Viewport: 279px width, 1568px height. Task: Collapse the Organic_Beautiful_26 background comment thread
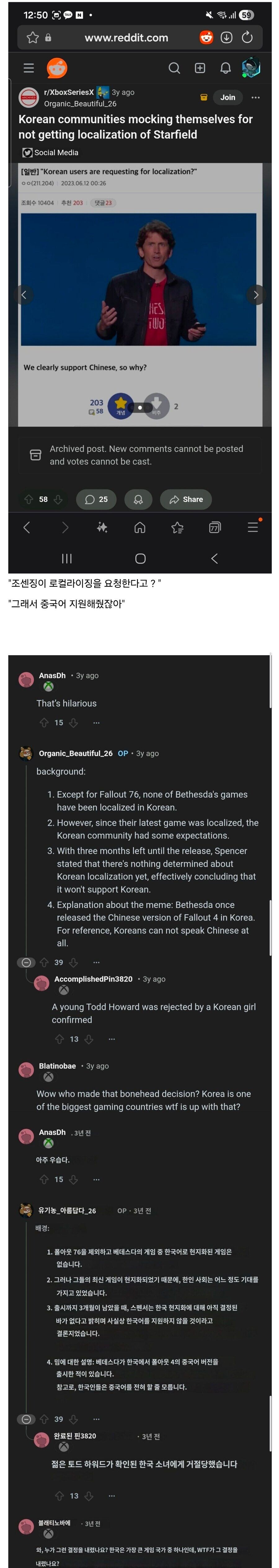point(26,962)
